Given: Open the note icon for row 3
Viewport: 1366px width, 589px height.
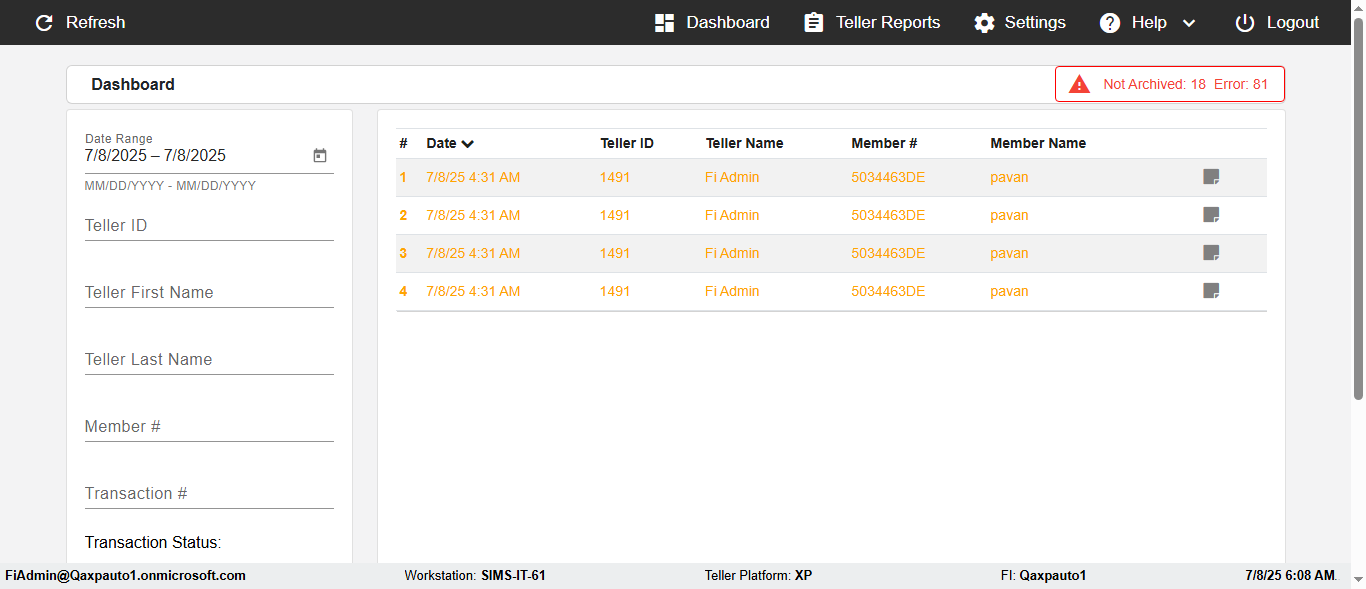Looking at the screenshot, I should pos(1211,253).
